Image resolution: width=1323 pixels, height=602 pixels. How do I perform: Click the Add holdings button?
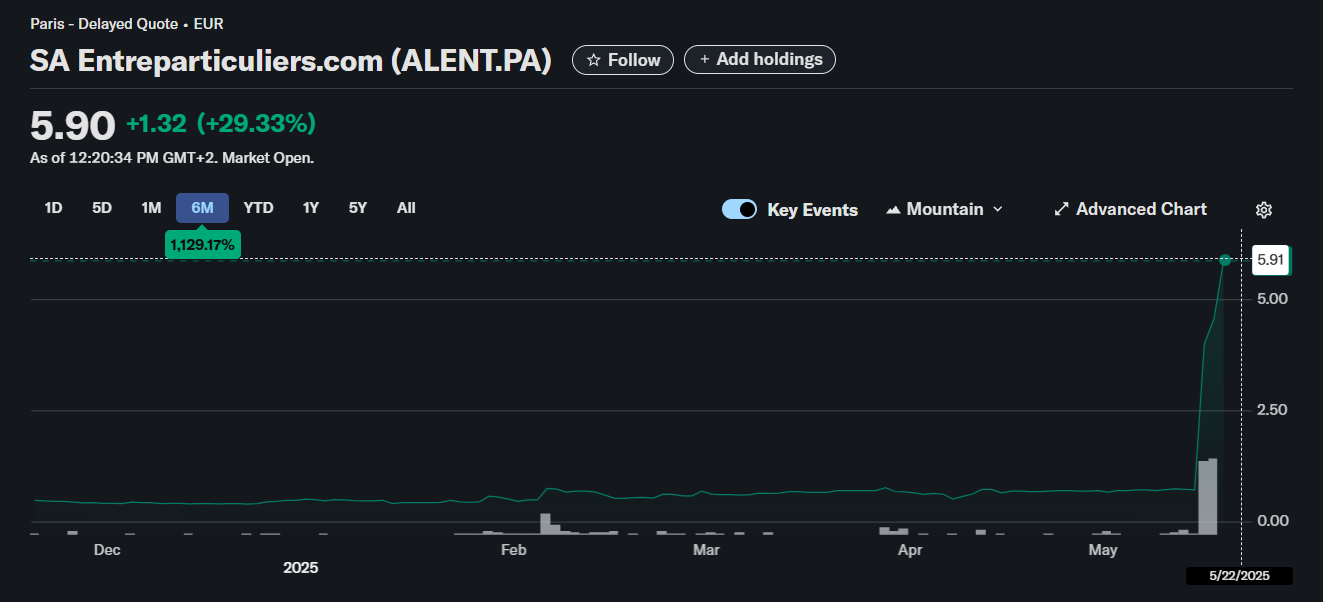pos(759,59)
